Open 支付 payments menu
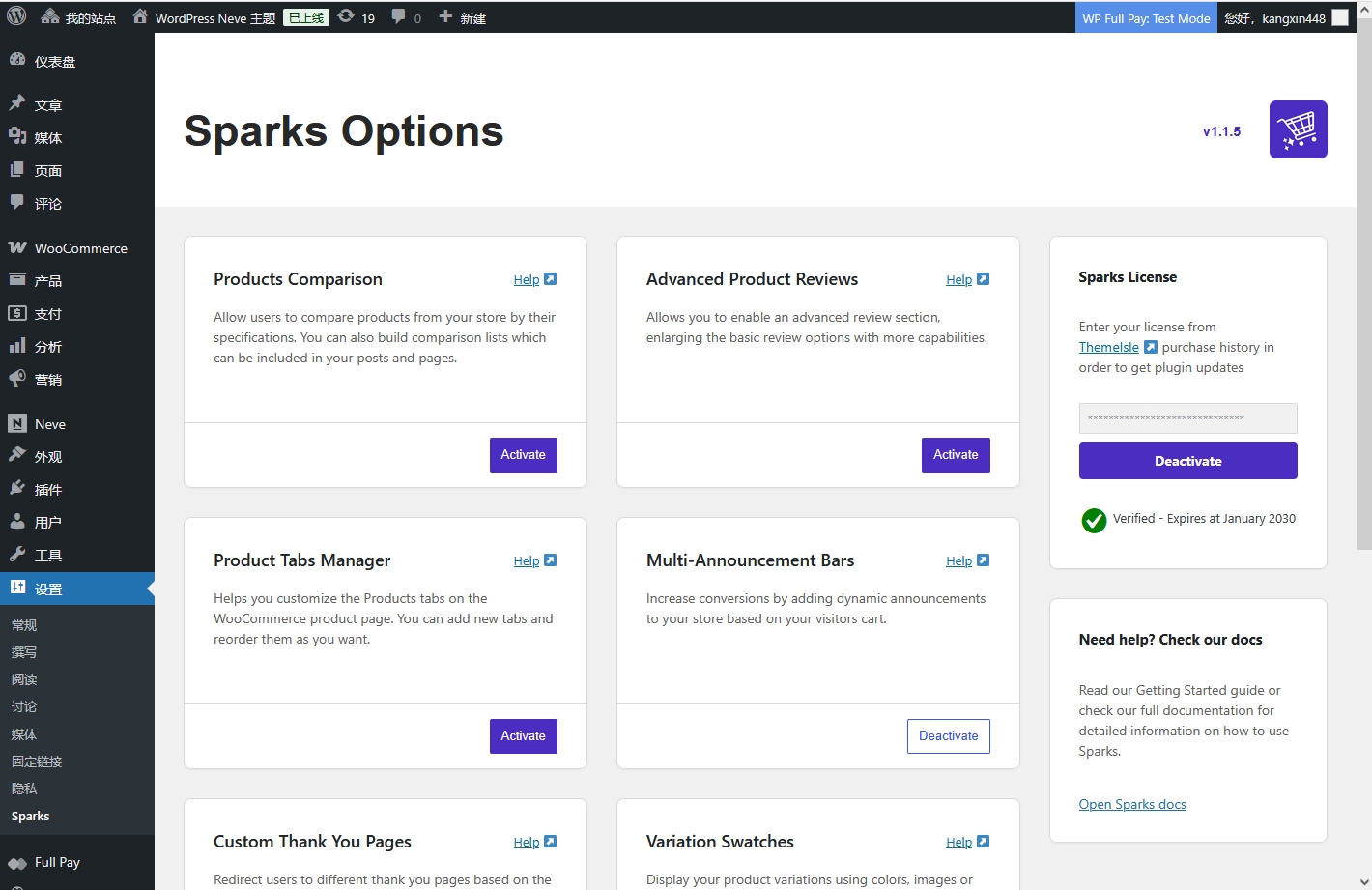The width and height of the screenshot is (1372, 890). [77, 313]
